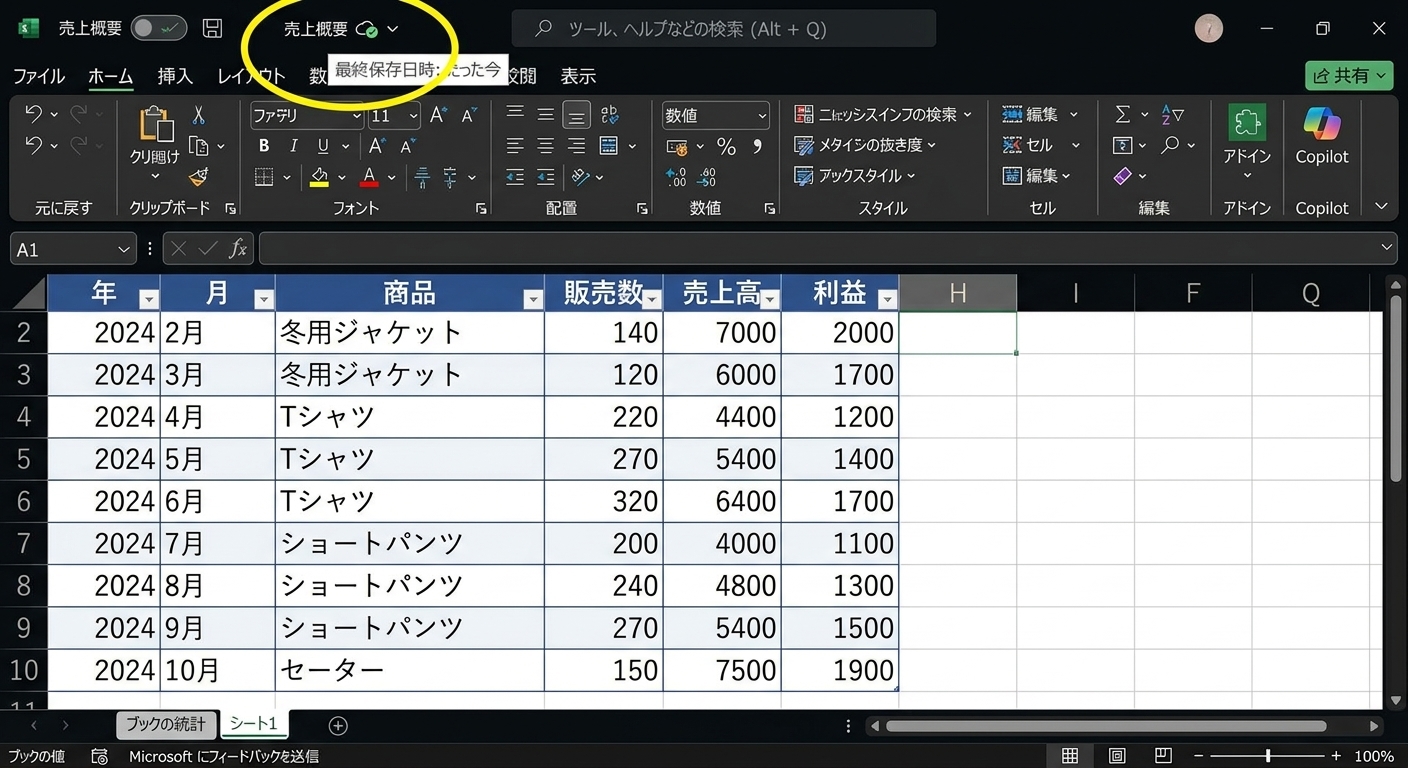
Task: Open the font size 11 dropdown
Action: tap(414, 116)
